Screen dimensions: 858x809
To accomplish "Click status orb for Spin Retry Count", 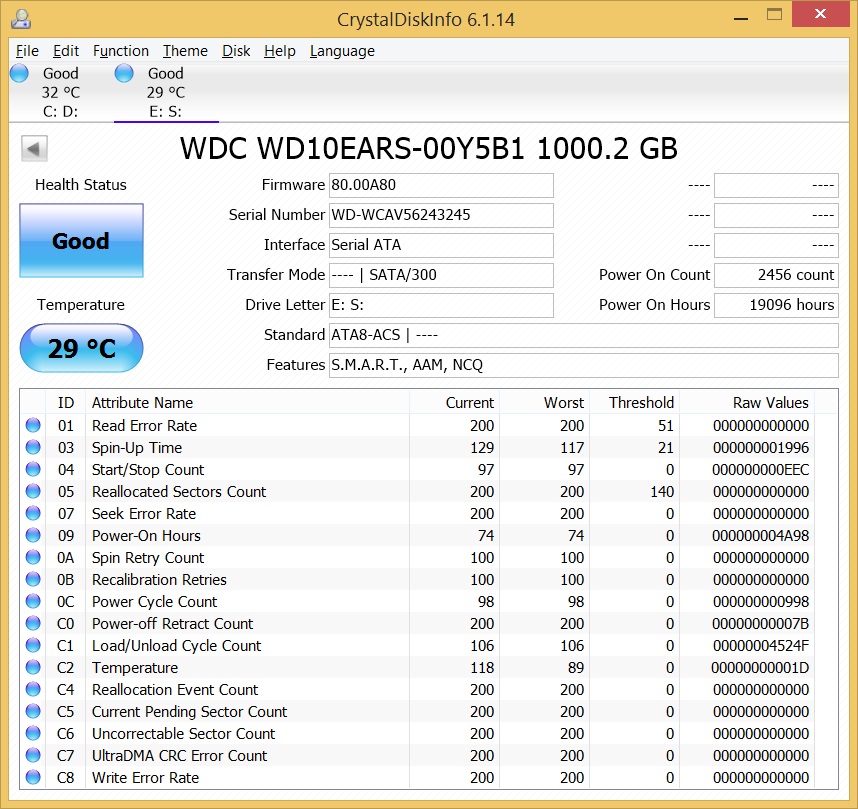I will [x=33, y=557].
